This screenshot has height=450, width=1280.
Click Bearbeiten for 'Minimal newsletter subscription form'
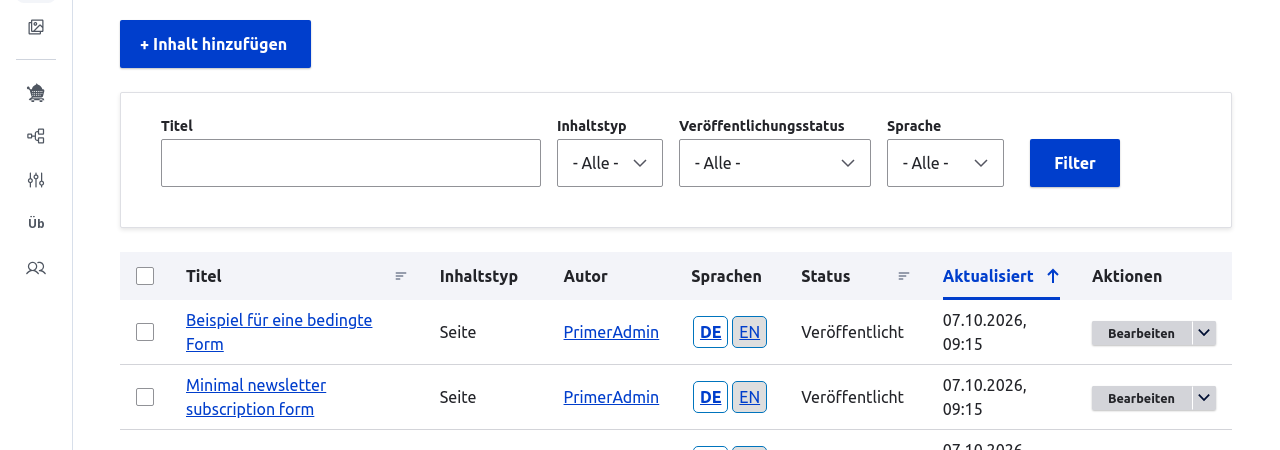click(1141, 398)
